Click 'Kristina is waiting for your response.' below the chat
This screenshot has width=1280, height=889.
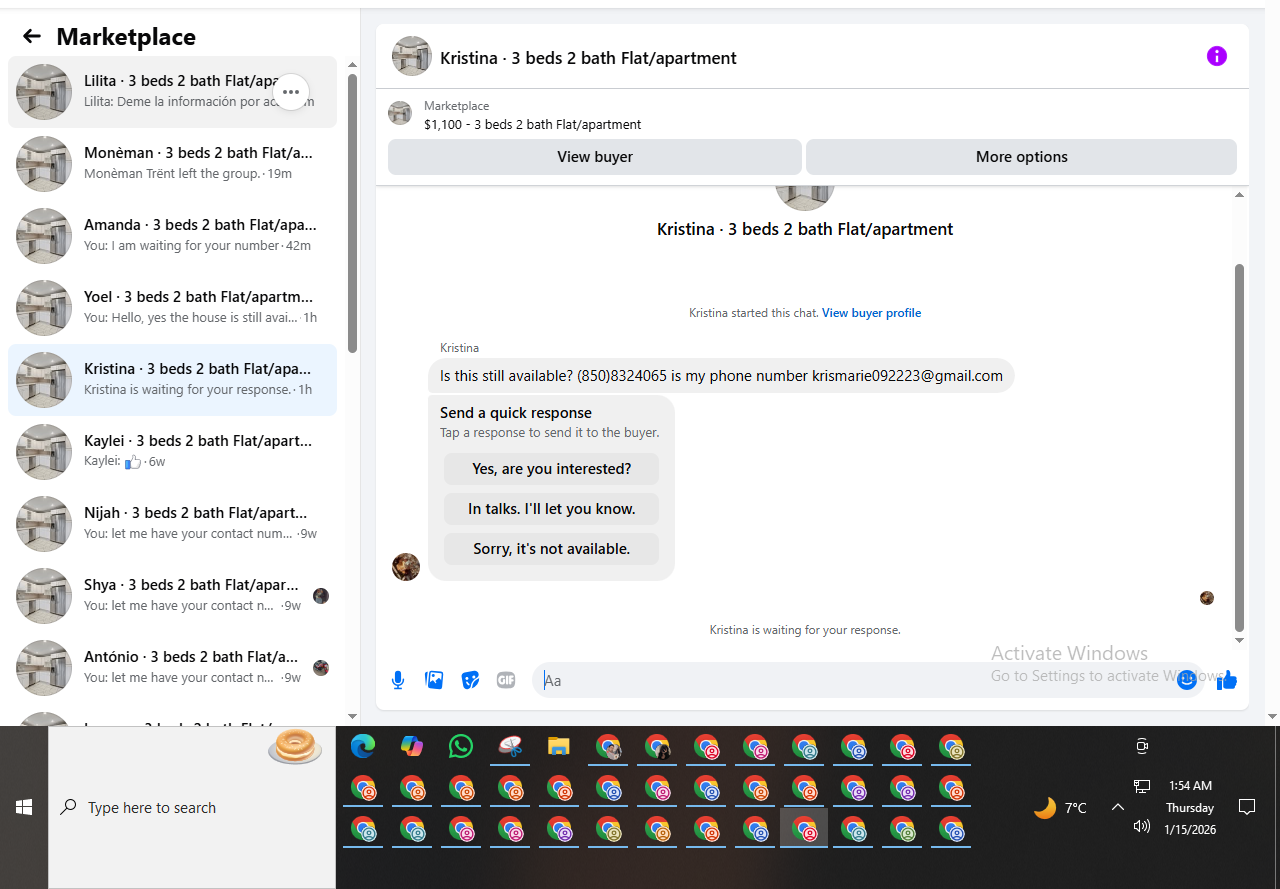click(x=805, y=630)
